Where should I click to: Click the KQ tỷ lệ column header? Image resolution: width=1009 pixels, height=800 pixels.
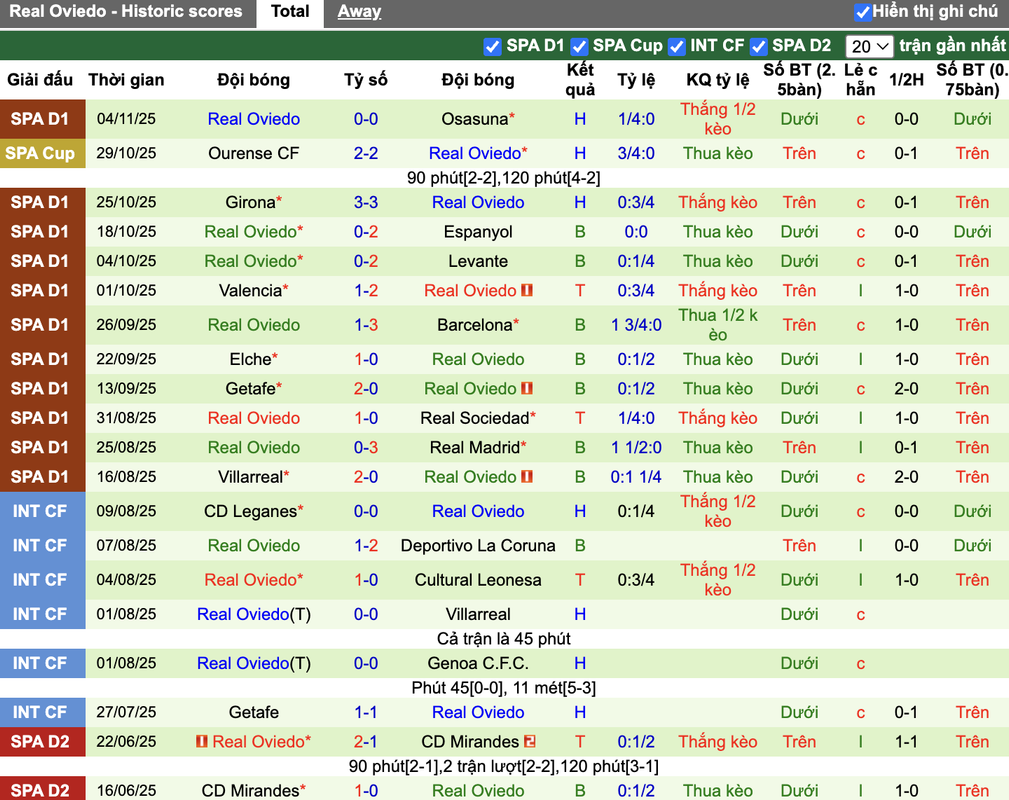(717, 80)
